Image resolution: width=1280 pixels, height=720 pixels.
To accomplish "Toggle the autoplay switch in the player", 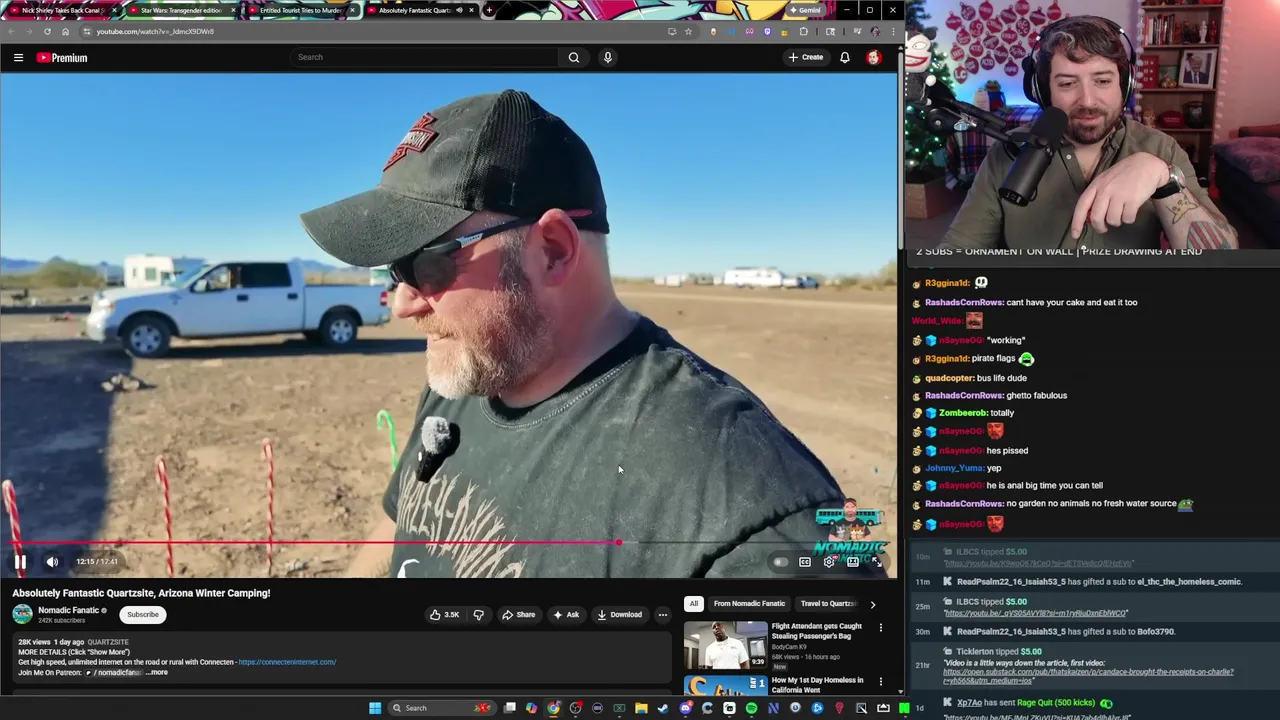I will tap(780, 562).
